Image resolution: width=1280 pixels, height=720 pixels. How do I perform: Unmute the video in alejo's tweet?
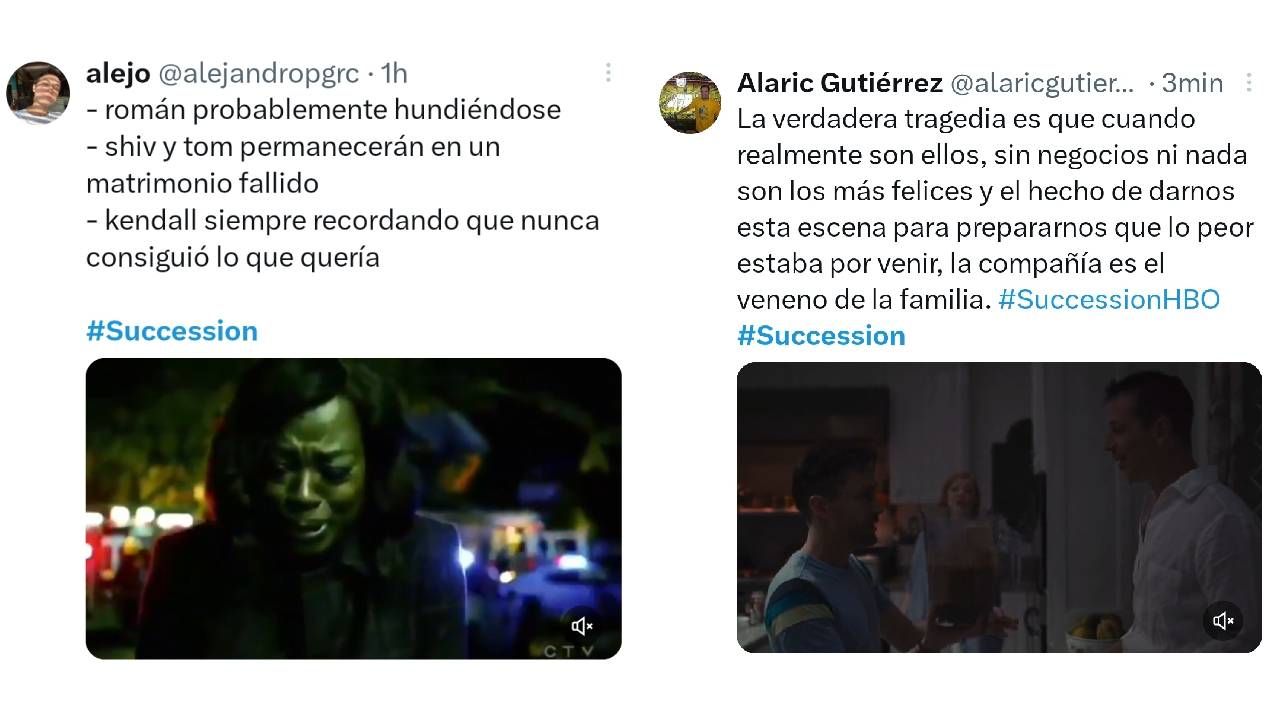tap(582, 626)
